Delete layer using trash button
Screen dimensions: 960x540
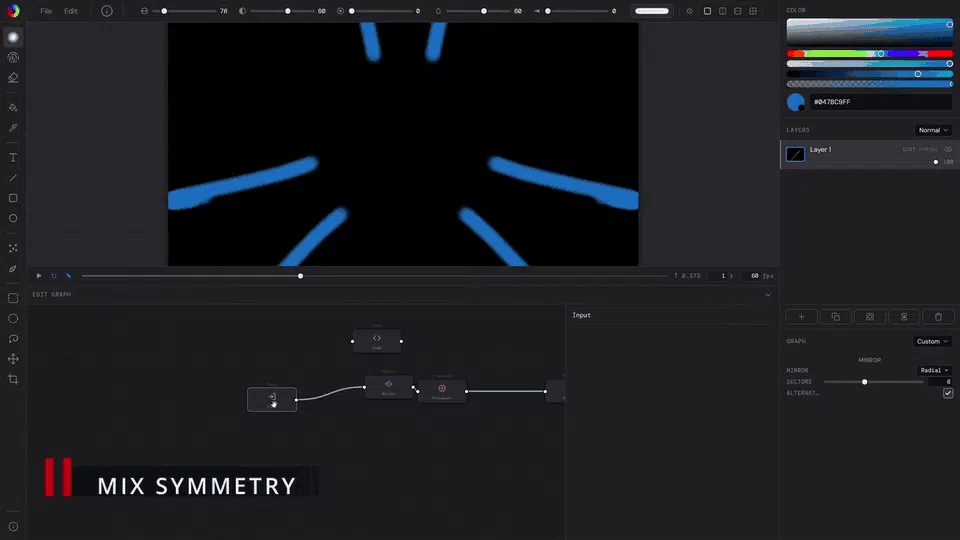(938, 317)
